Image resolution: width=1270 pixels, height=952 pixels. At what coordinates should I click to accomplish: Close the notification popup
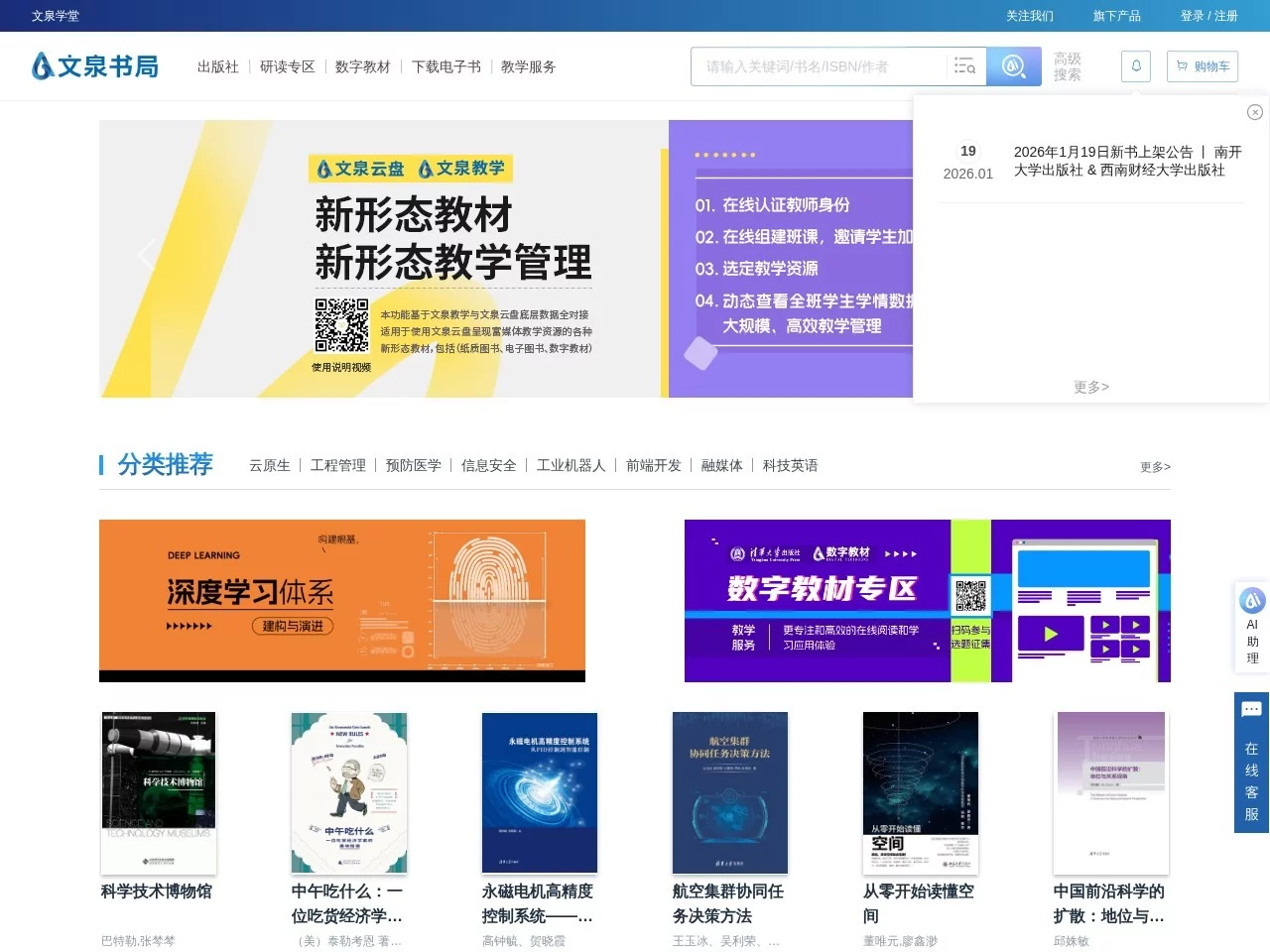[x=1255, y=112]
